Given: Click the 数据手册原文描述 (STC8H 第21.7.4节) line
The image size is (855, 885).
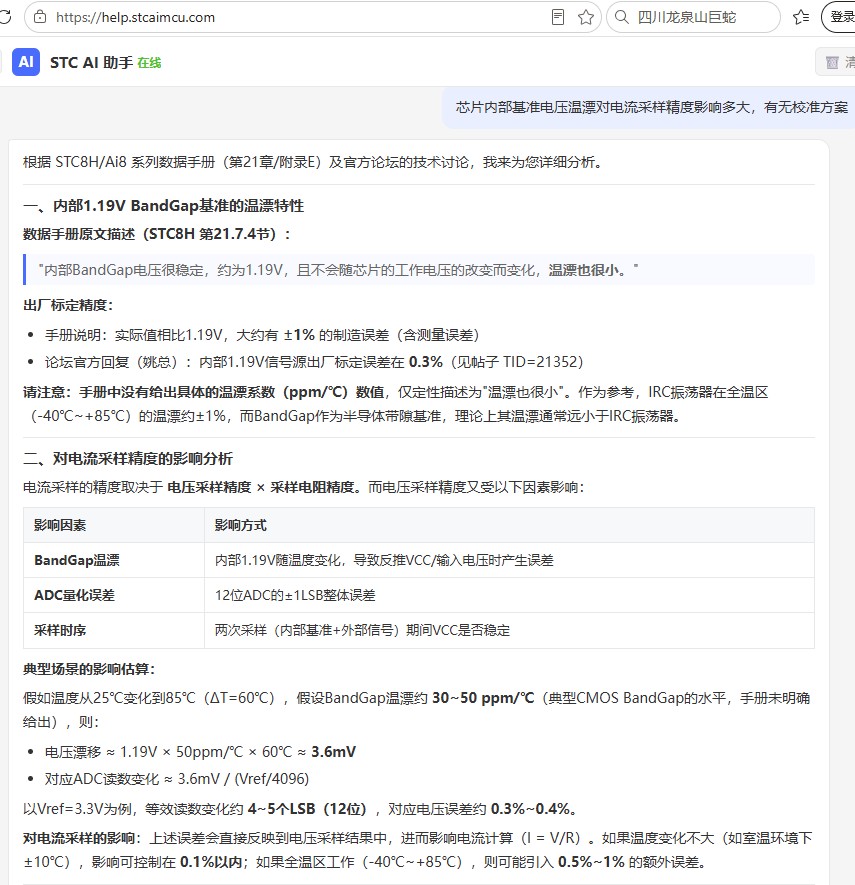Looking at the screenshot, I should click(x=157, y=234).
